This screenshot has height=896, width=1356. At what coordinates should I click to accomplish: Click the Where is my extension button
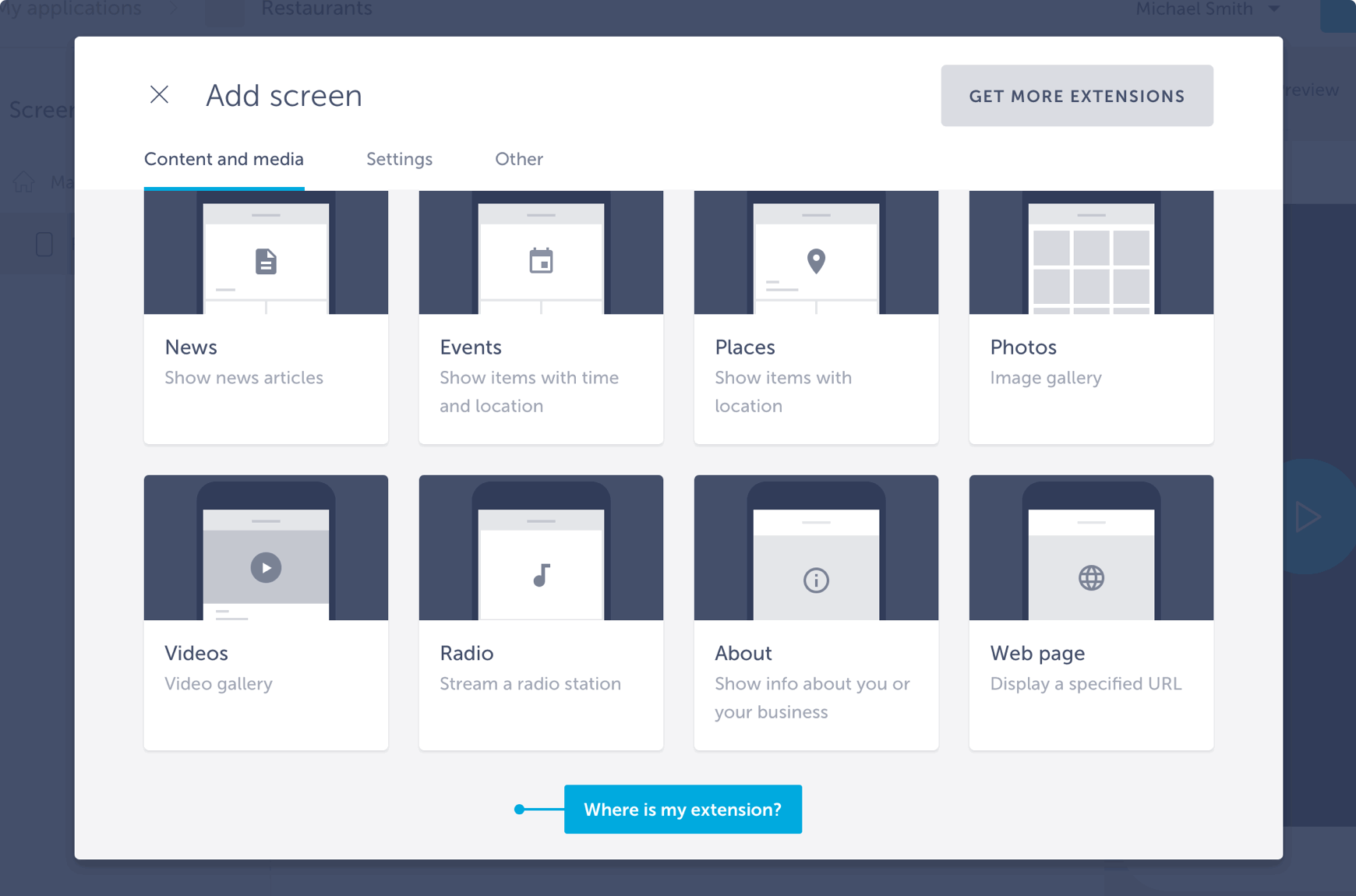[x=683, y=810]
